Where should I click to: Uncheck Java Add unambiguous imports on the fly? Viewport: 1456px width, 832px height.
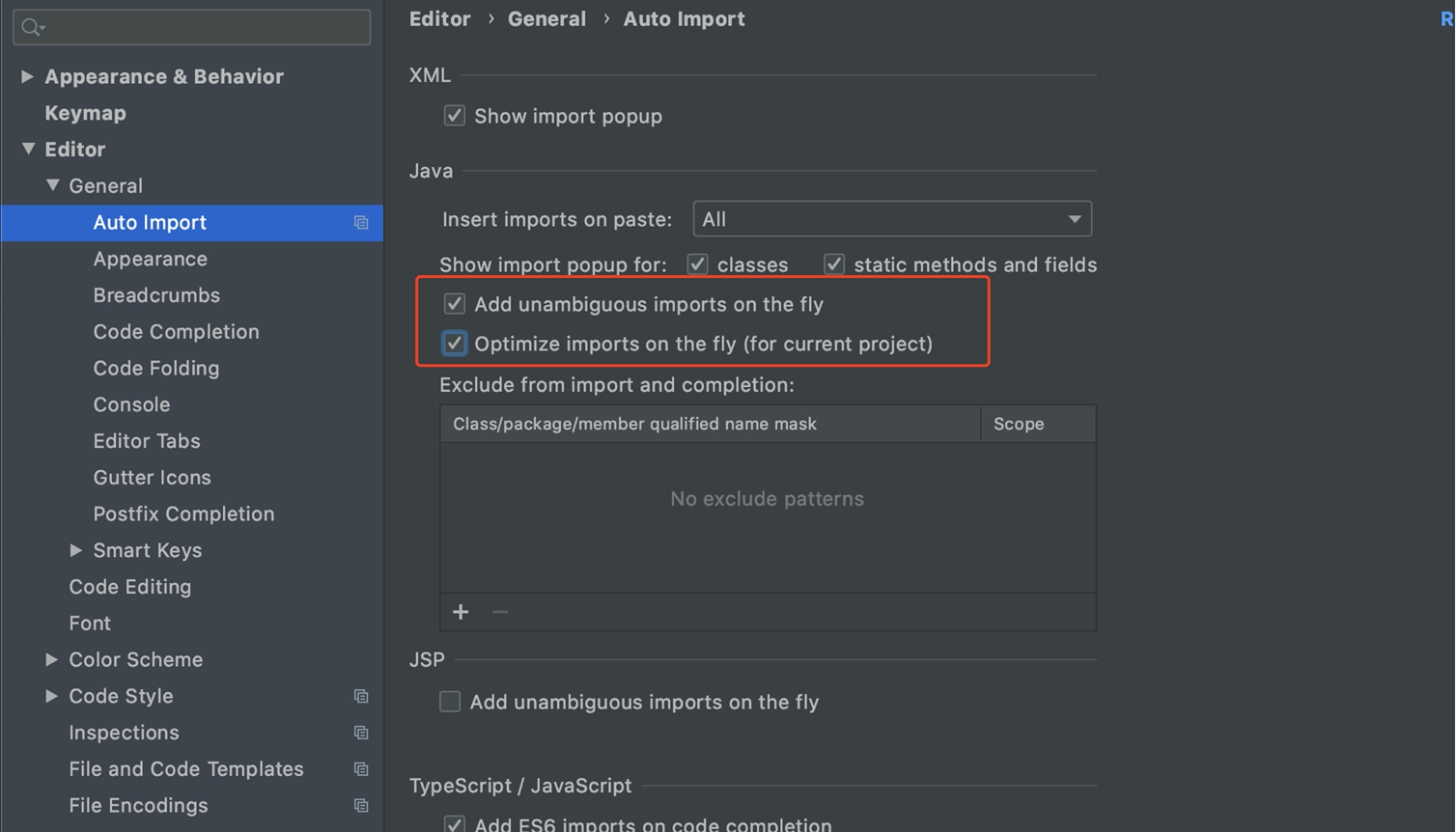click(x=454, y=304)
